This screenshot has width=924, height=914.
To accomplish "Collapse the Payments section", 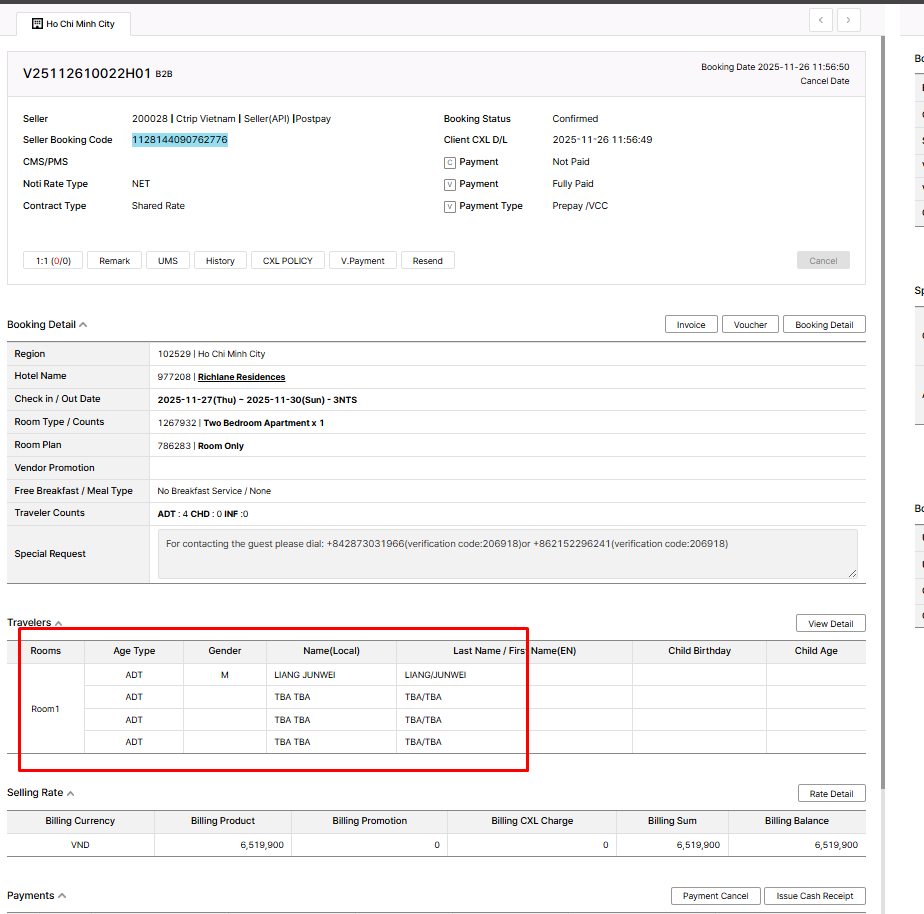I will coord(62,896).
